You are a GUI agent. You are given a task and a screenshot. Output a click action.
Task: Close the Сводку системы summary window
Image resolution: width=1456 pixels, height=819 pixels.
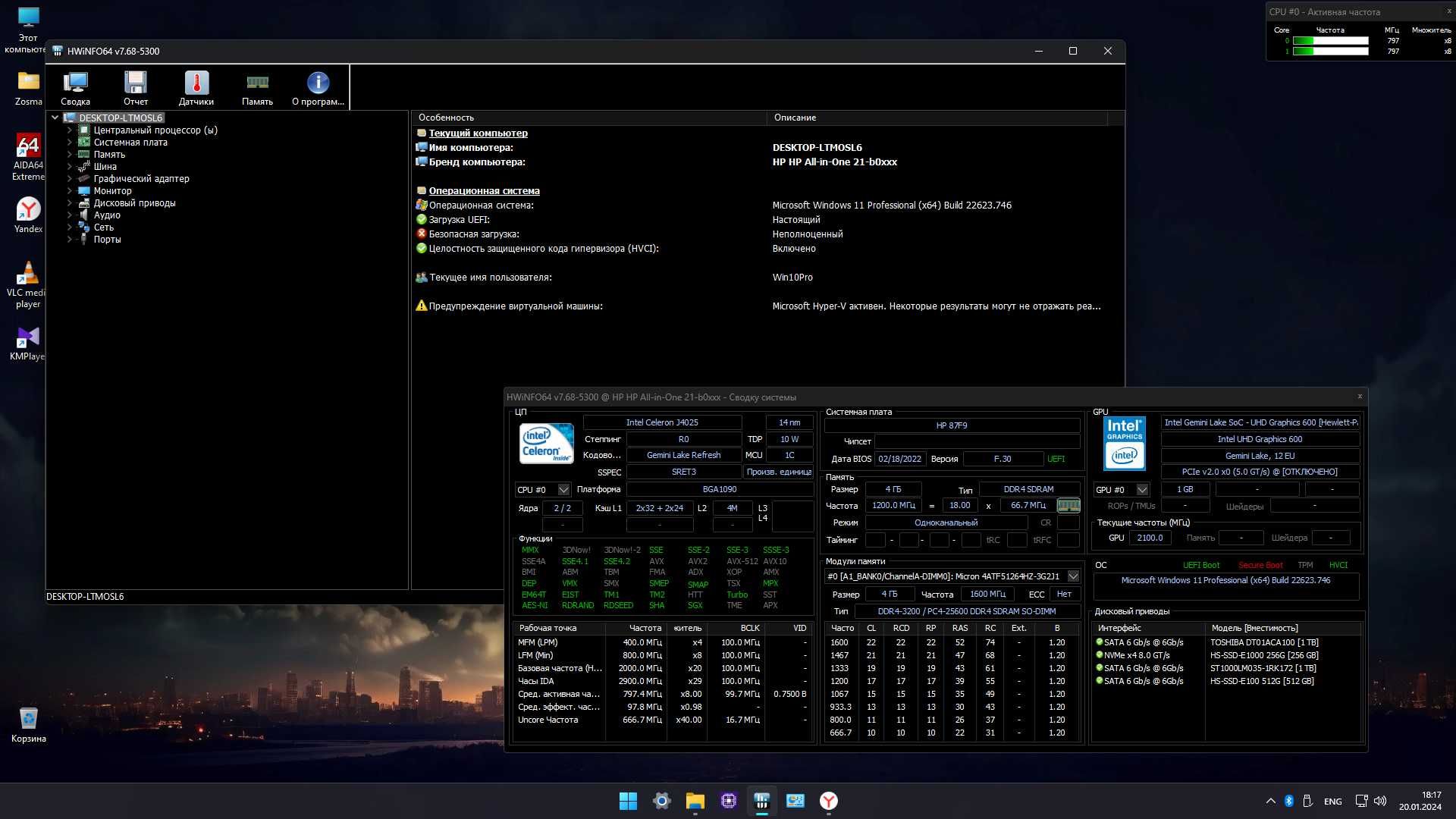point(1360,396)
